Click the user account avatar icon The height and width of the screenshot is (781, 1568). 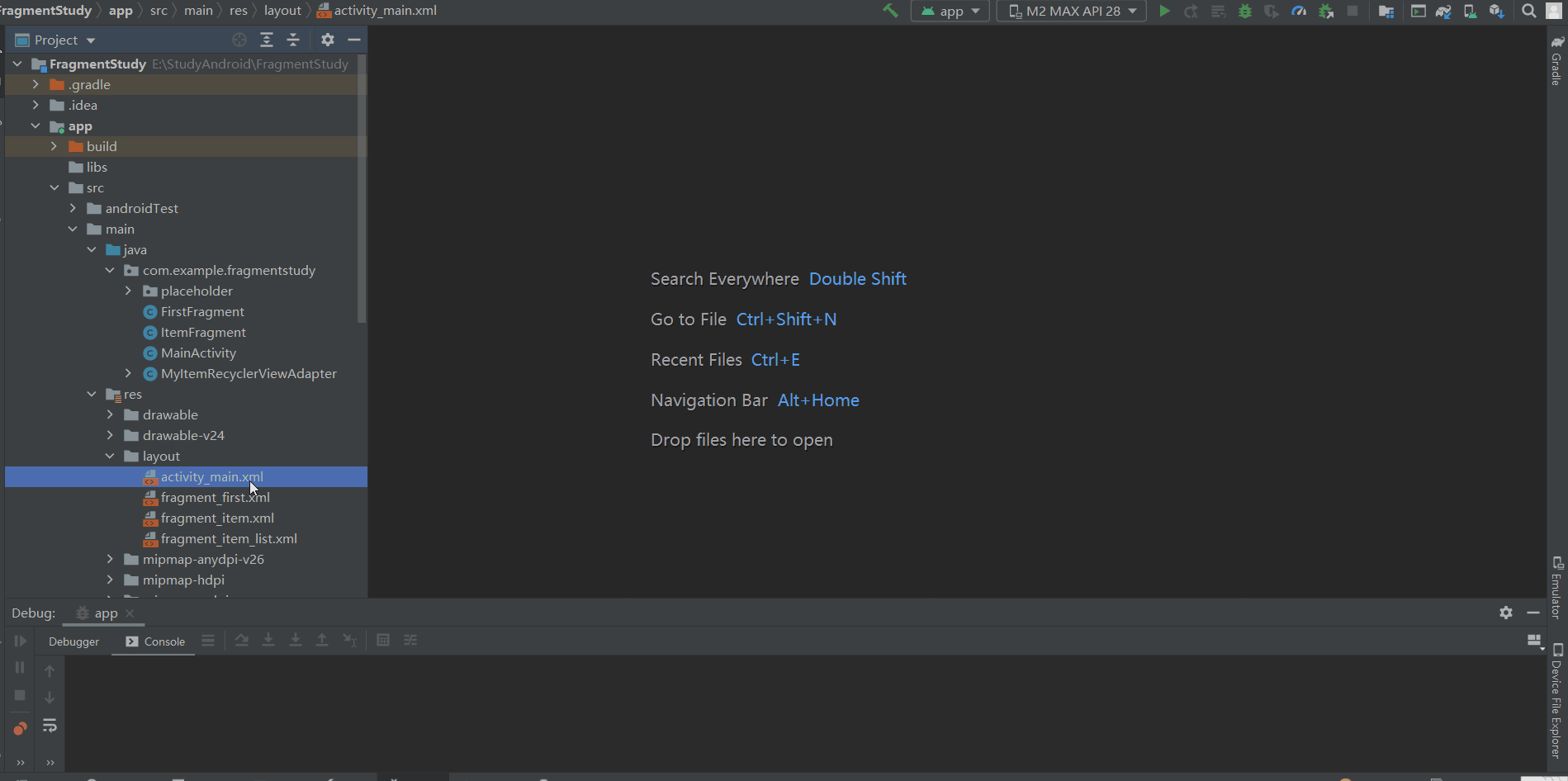[1554, 11]
